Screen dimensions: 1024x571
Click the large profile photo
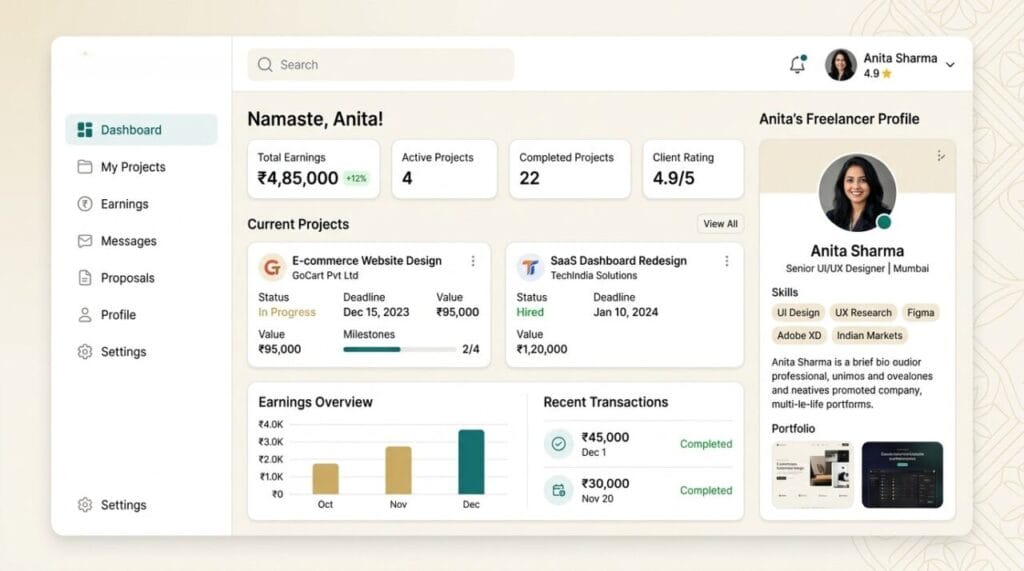click(857, 193)
